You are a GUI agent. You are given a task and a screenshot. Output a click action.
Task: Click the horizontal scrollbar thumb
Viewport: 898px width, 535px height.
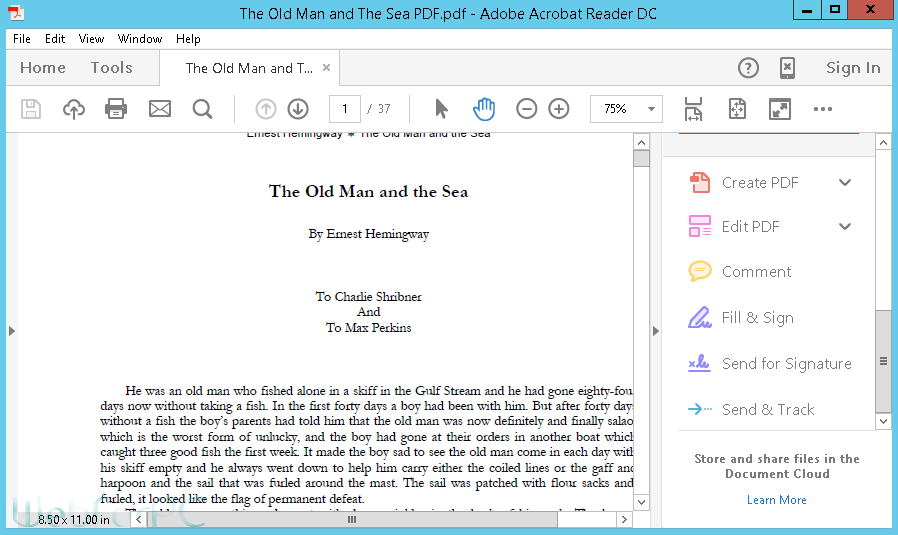click(352, 520)
